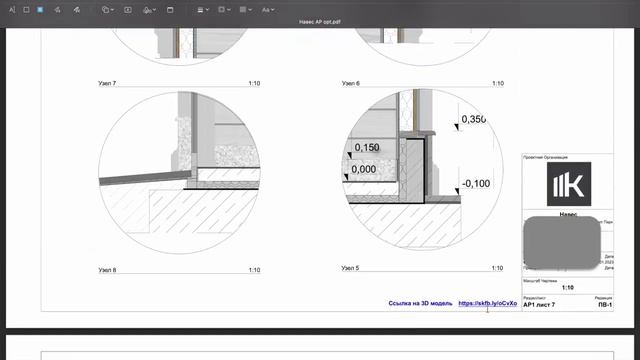The image size is (640, 360).
Task: Click the 'Ссылка на 3D модель' label
Action: coord(420,303)
